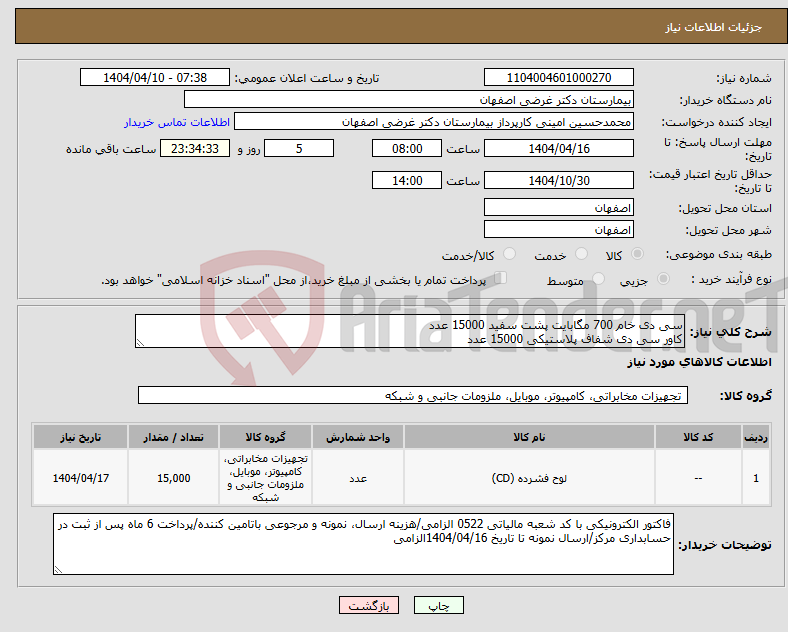Click the گروه کالا table column header
This screenshot has height=632, width=788.
point(265,437)
